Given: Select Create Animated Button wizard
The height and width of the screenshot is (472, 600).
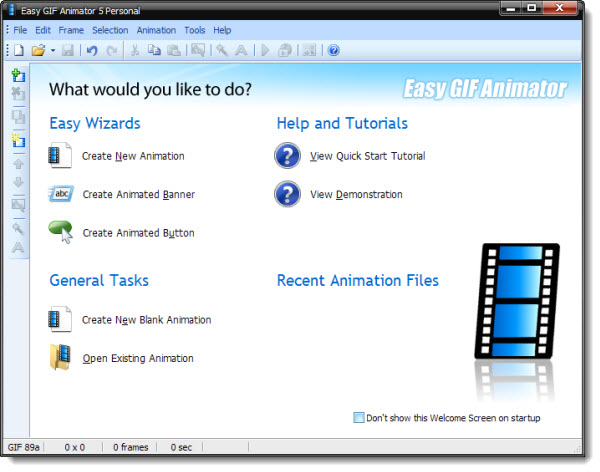Looking at the screenshot, I should [138, 233].
